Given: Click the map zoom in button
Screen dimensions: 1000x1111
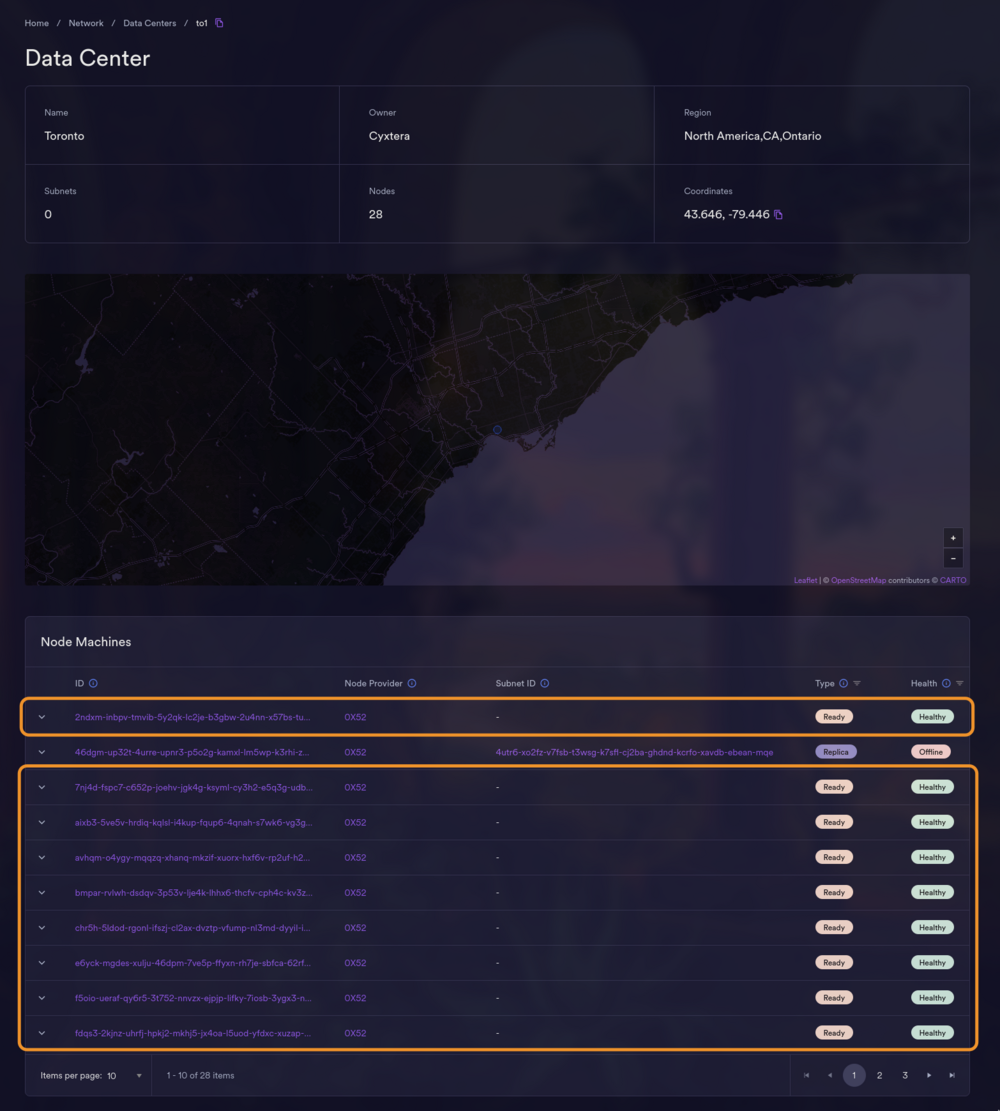Looking at the screenshot, I should [x=953, y=537].
